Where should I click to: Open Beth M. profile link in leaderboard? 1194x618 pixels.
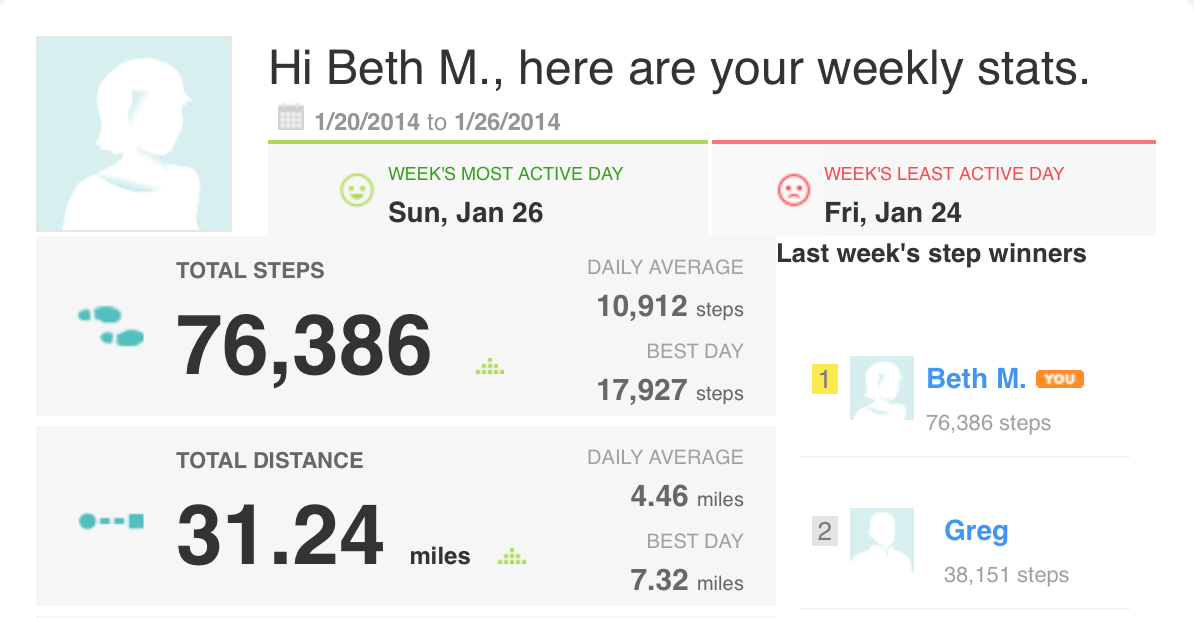click(x=976, y=378)
